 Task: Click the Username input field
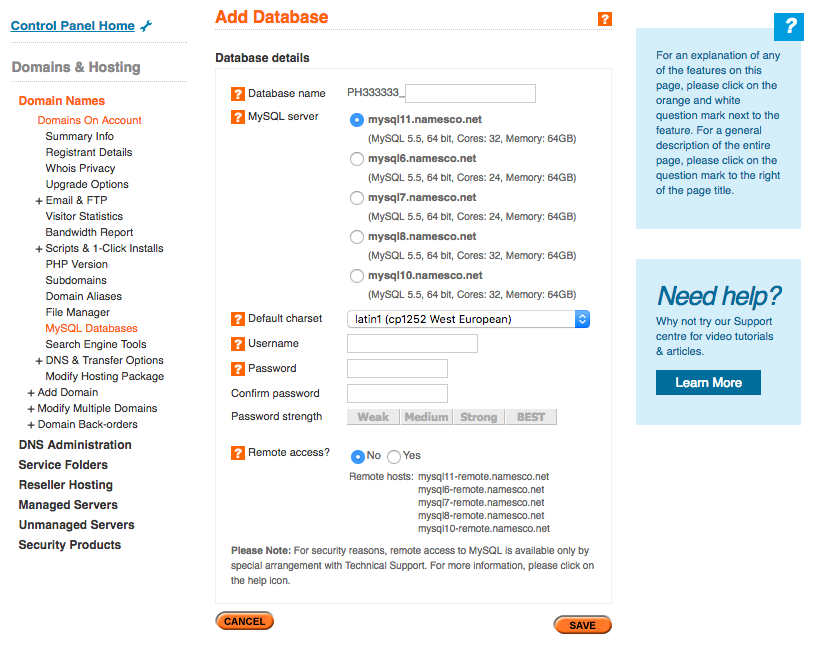pyautogui.click(x=412, y=344)
